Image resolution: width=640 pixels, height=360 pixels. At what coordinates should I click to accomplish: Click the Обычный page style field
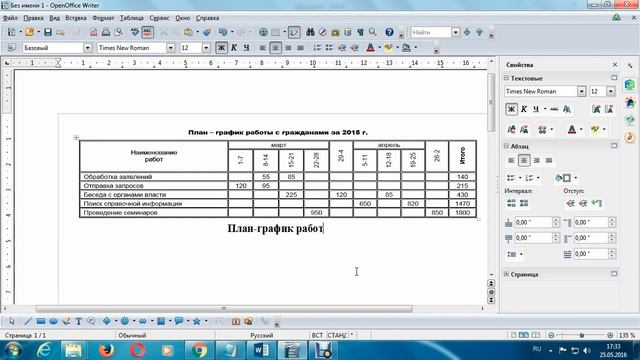[132, 335]
